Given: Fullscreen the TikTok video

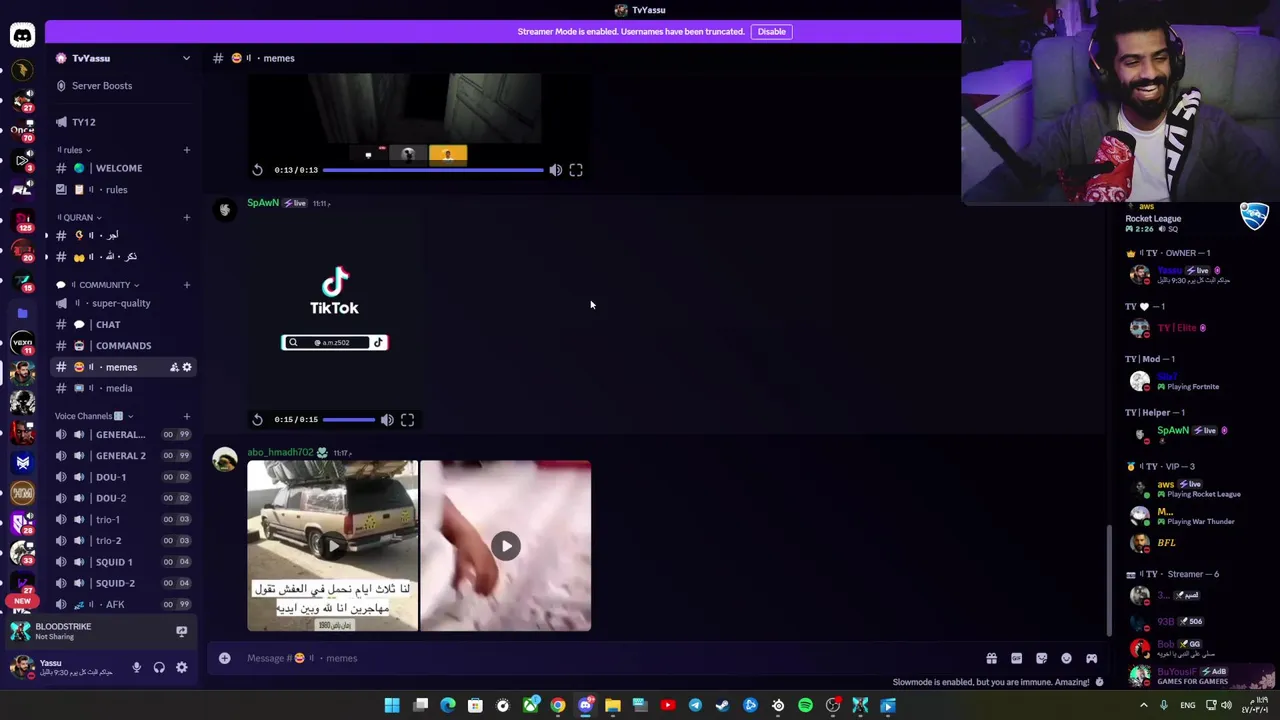Looking at the screenshot, I should point(407,420).
